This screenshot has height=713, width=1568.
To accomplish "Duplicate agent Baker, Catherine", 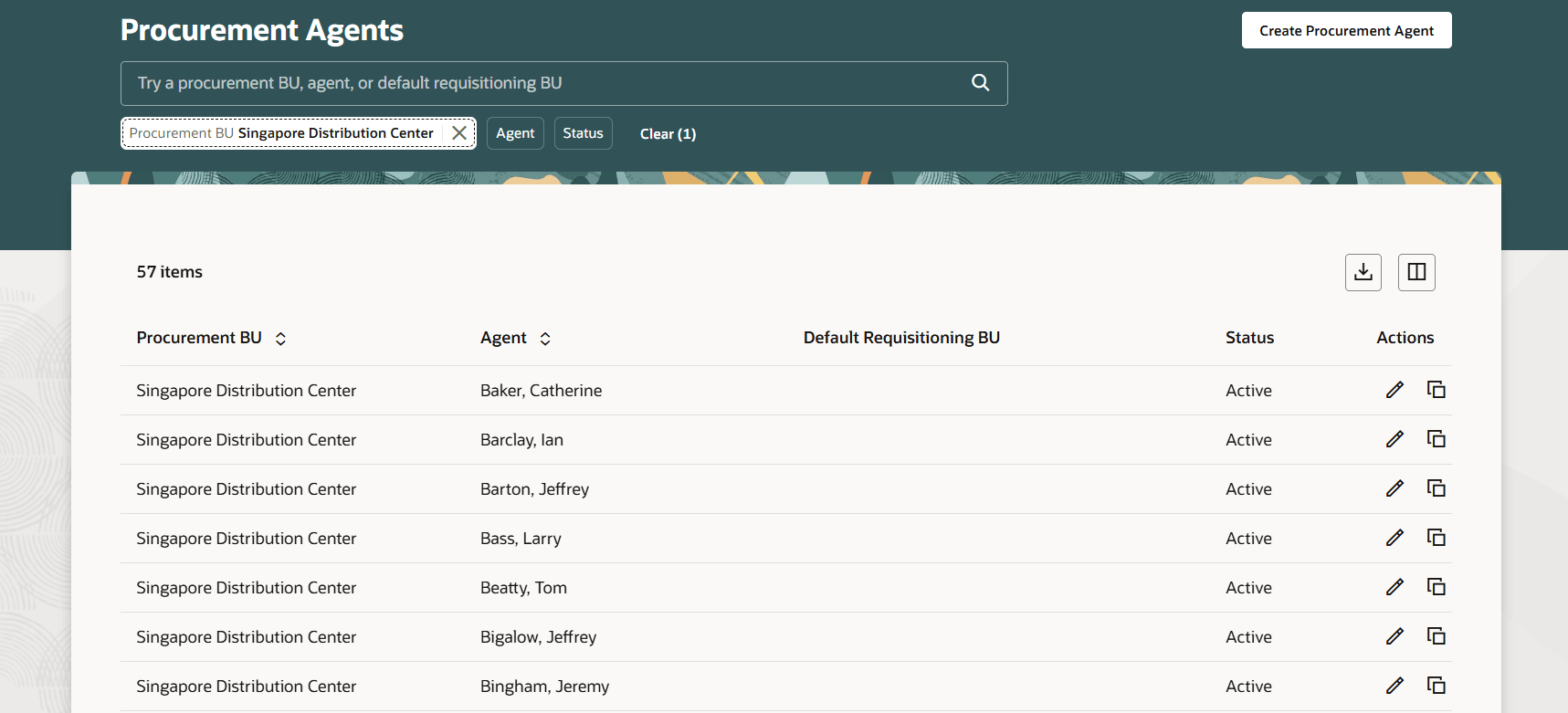I will click(x=1436, y=390).
